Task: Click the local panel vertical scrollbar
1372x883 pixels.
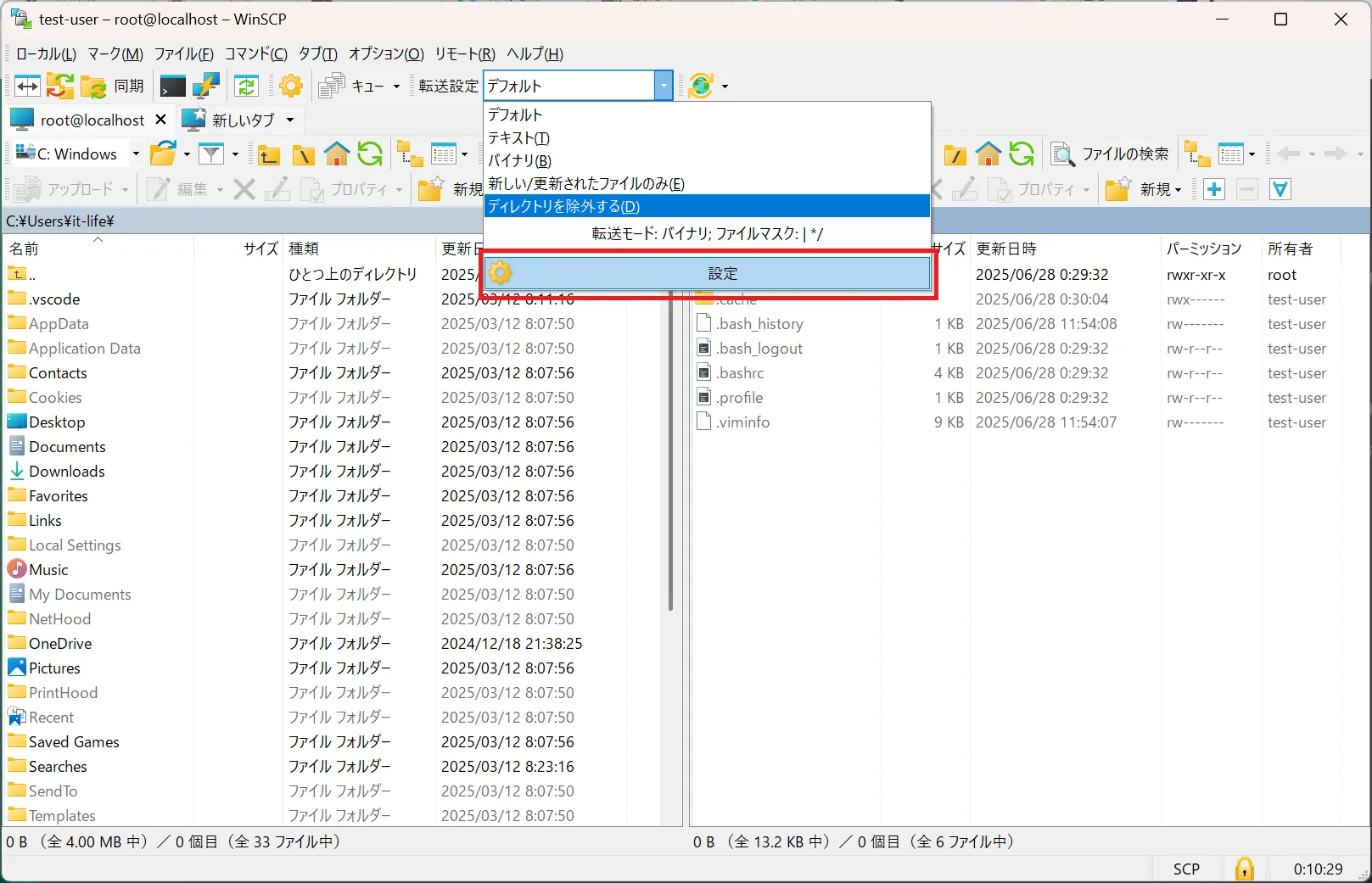Action: pyautogui.click(x=670, y=450)
